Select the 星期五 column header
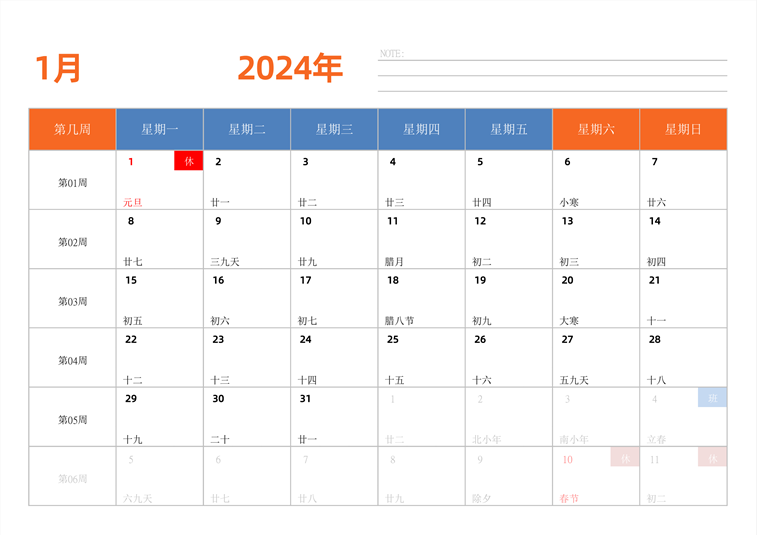The width and height of the screenshot is (757, 535). tap(509, 129)
